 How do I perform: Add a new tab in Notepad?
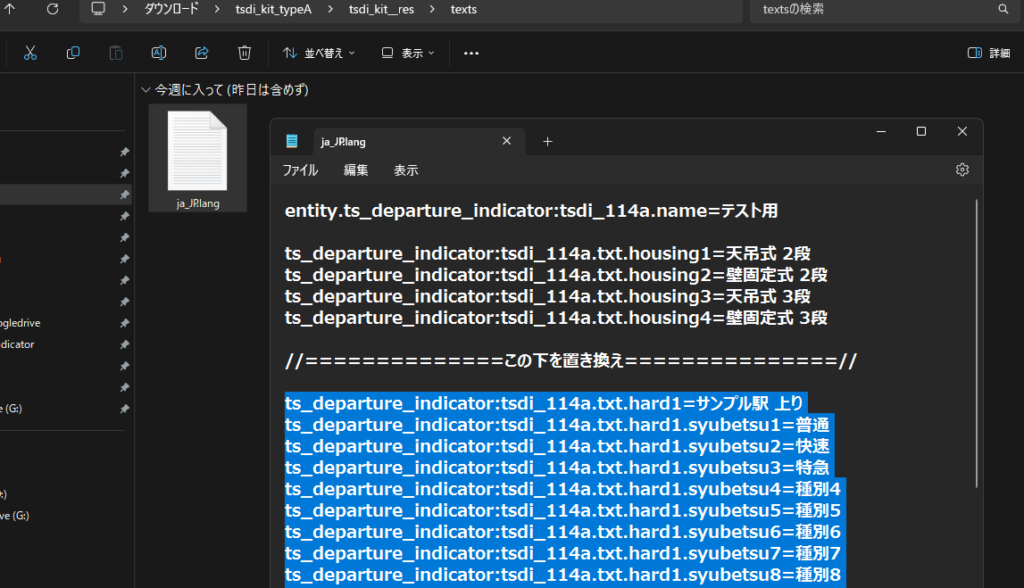(x=547, y=142)
